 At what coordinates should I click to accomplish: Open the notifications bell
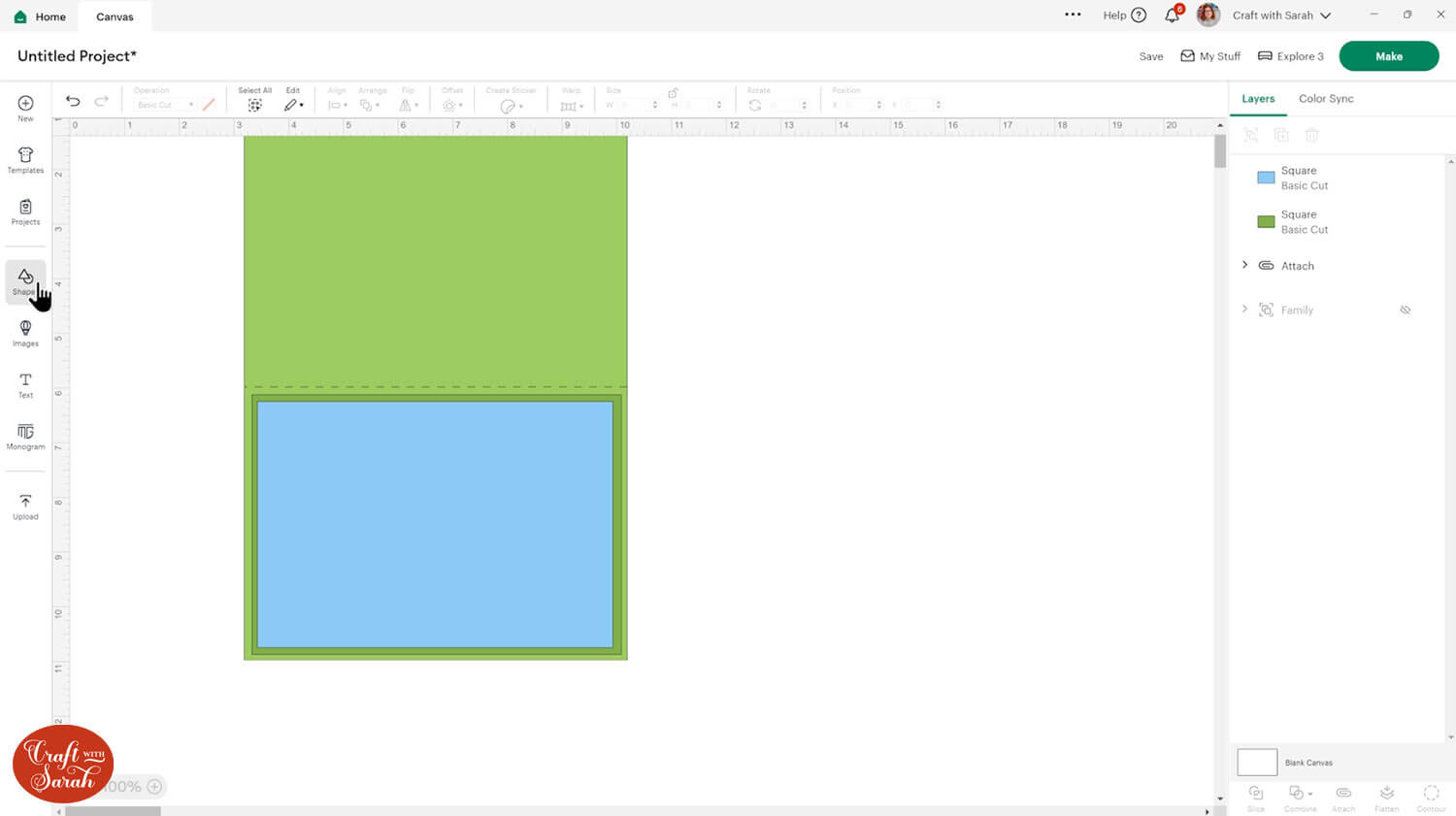(x=1173, y=15)
